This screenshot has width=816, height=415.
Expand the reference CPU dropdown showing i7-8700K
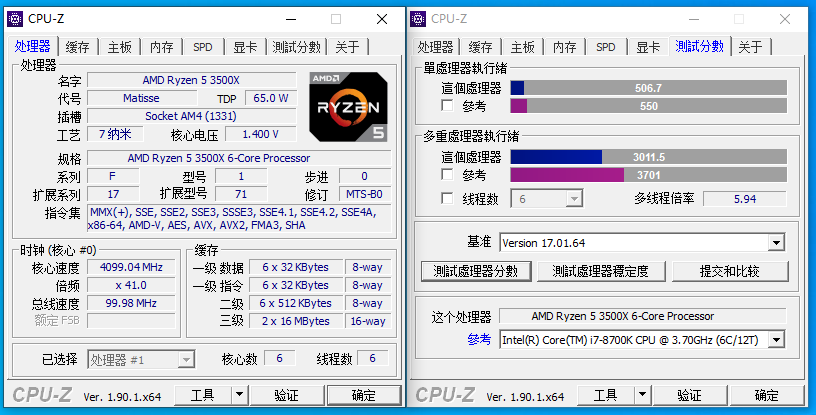pyautogui.click(x=776, y=340)
